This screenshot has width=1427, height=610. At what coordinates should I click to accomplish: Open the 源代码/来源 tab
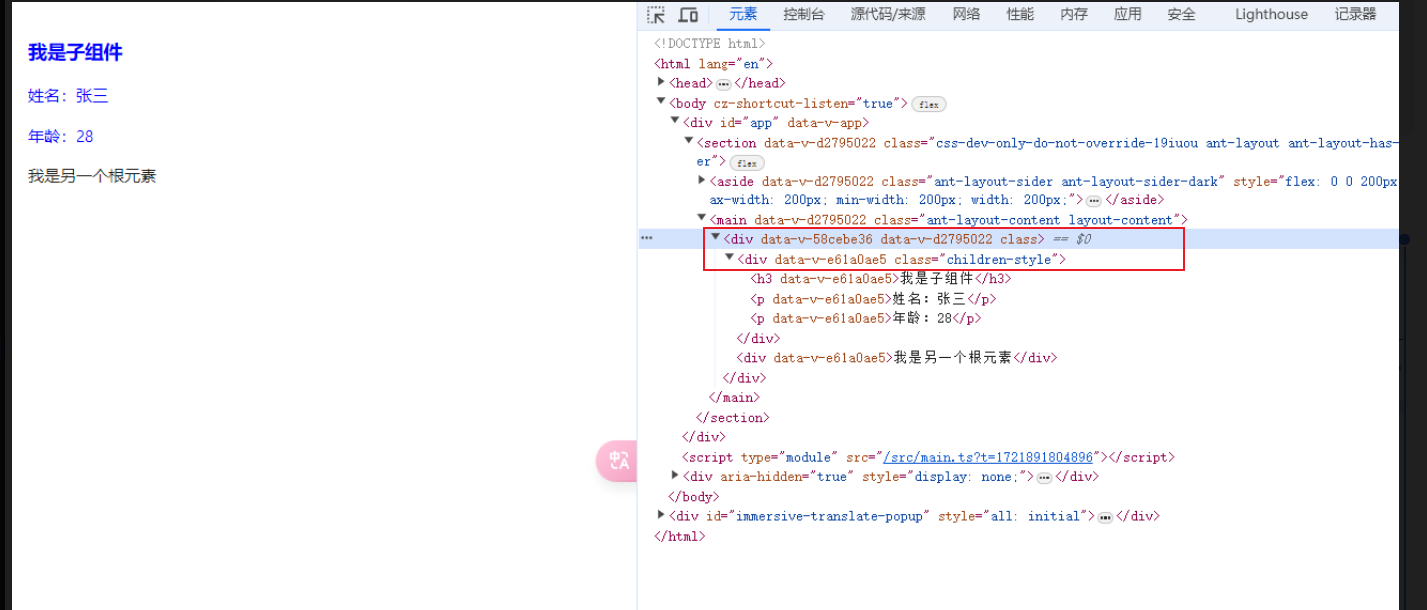(x=888, y=14)
